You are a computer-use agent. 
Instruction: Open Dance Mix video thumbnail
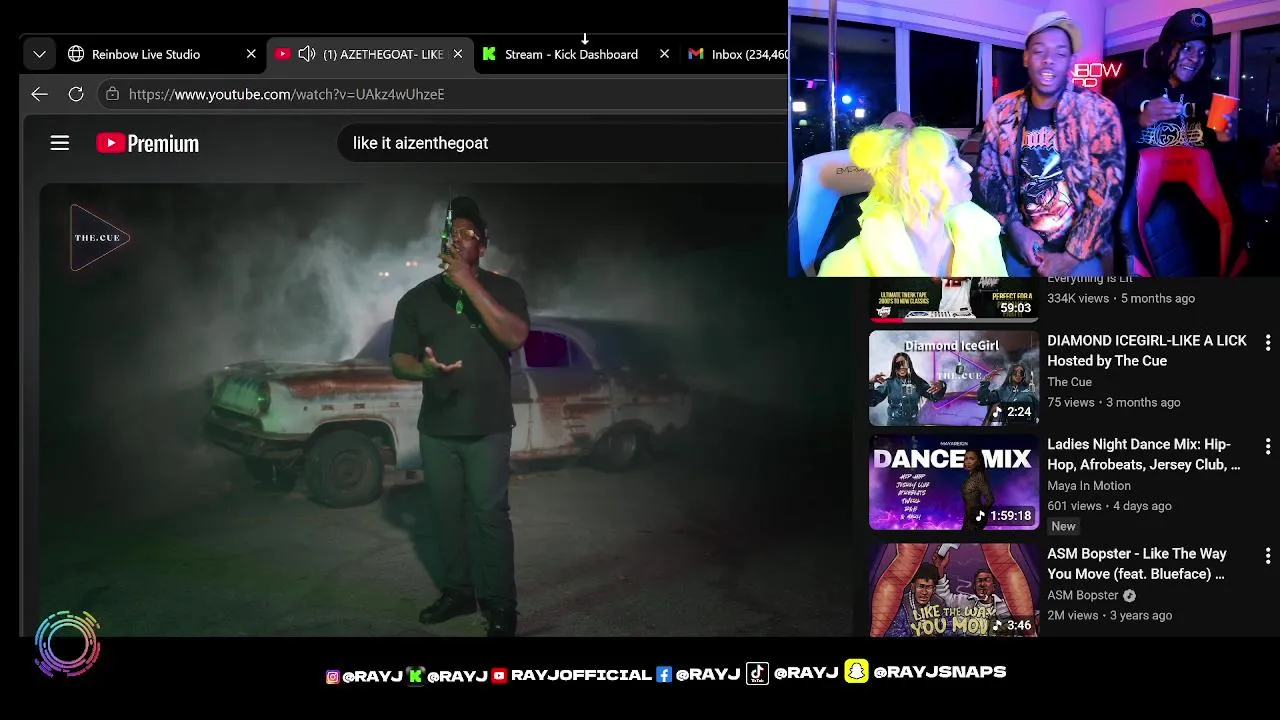(x=954, y=482)
